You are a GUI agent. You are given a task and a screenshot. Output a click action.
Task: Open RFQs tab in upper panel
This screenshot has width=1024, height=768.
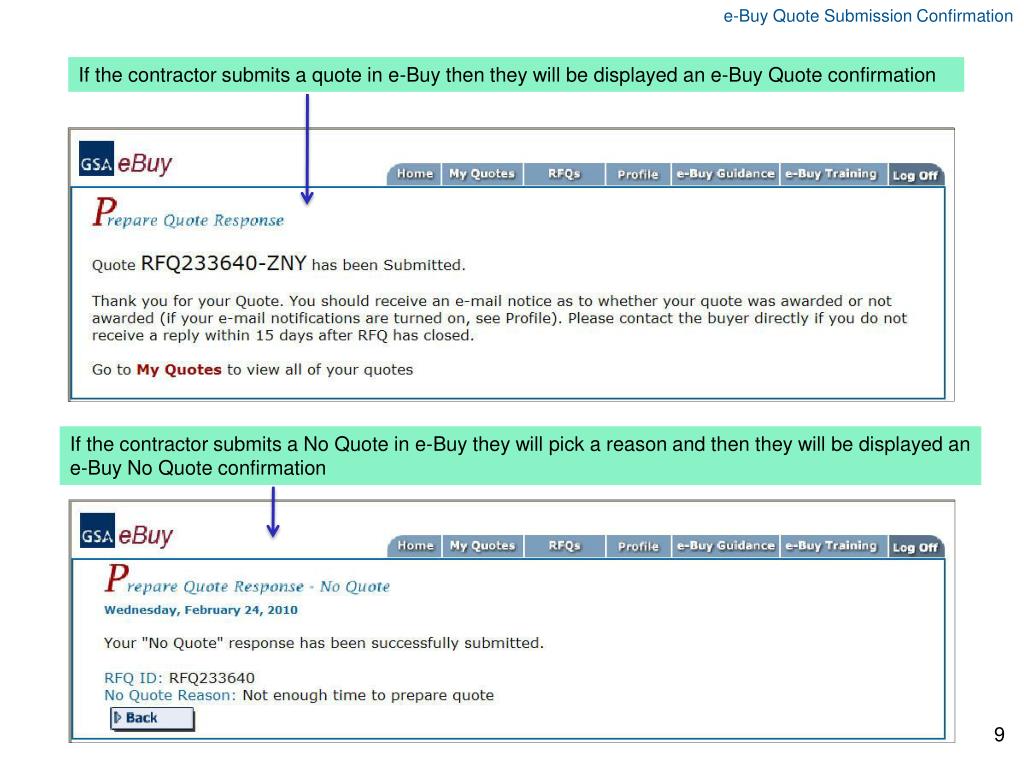(564, 174)
